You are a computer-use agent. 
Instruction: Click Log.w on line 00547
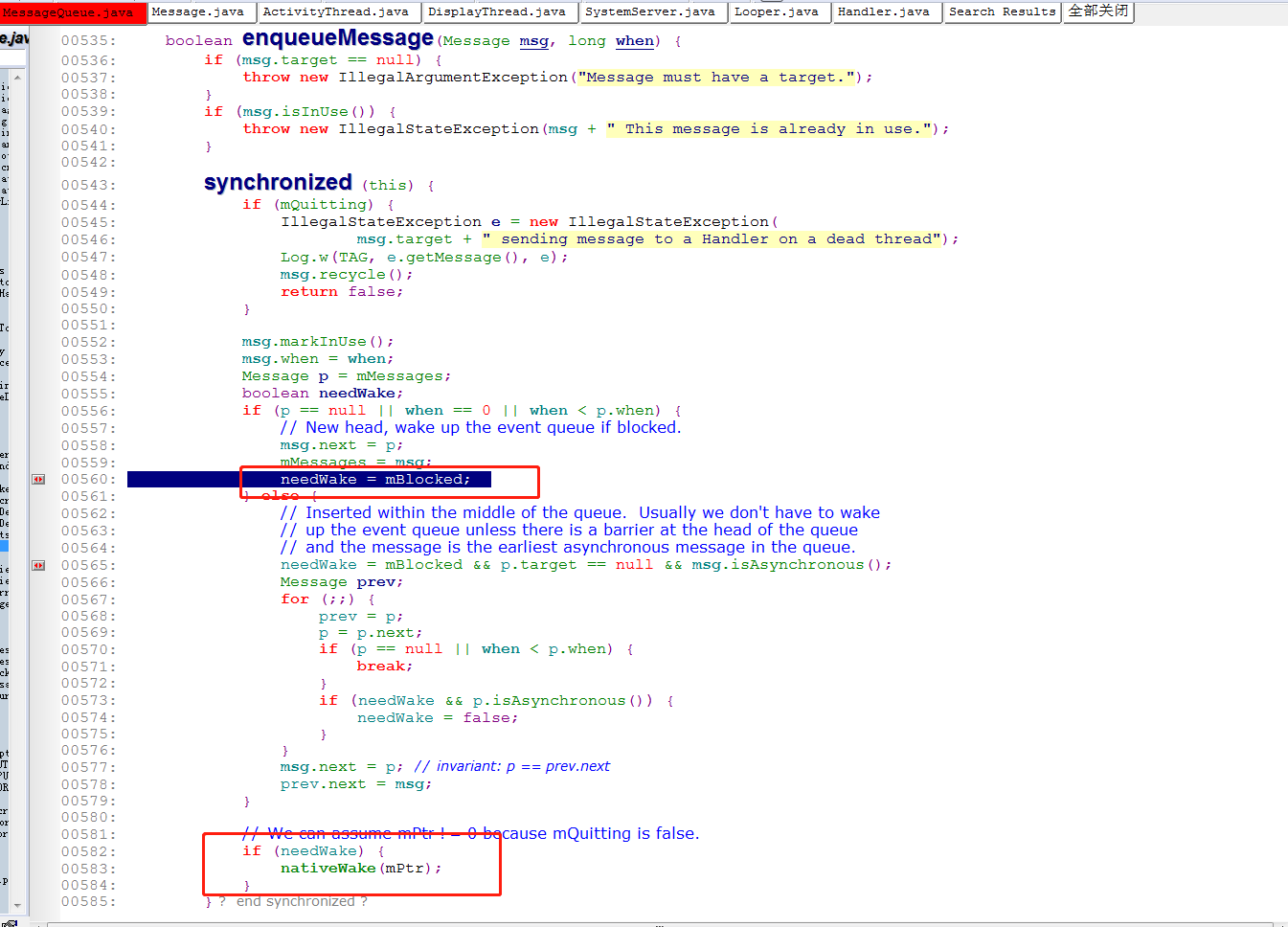click(x=305, y=258)
